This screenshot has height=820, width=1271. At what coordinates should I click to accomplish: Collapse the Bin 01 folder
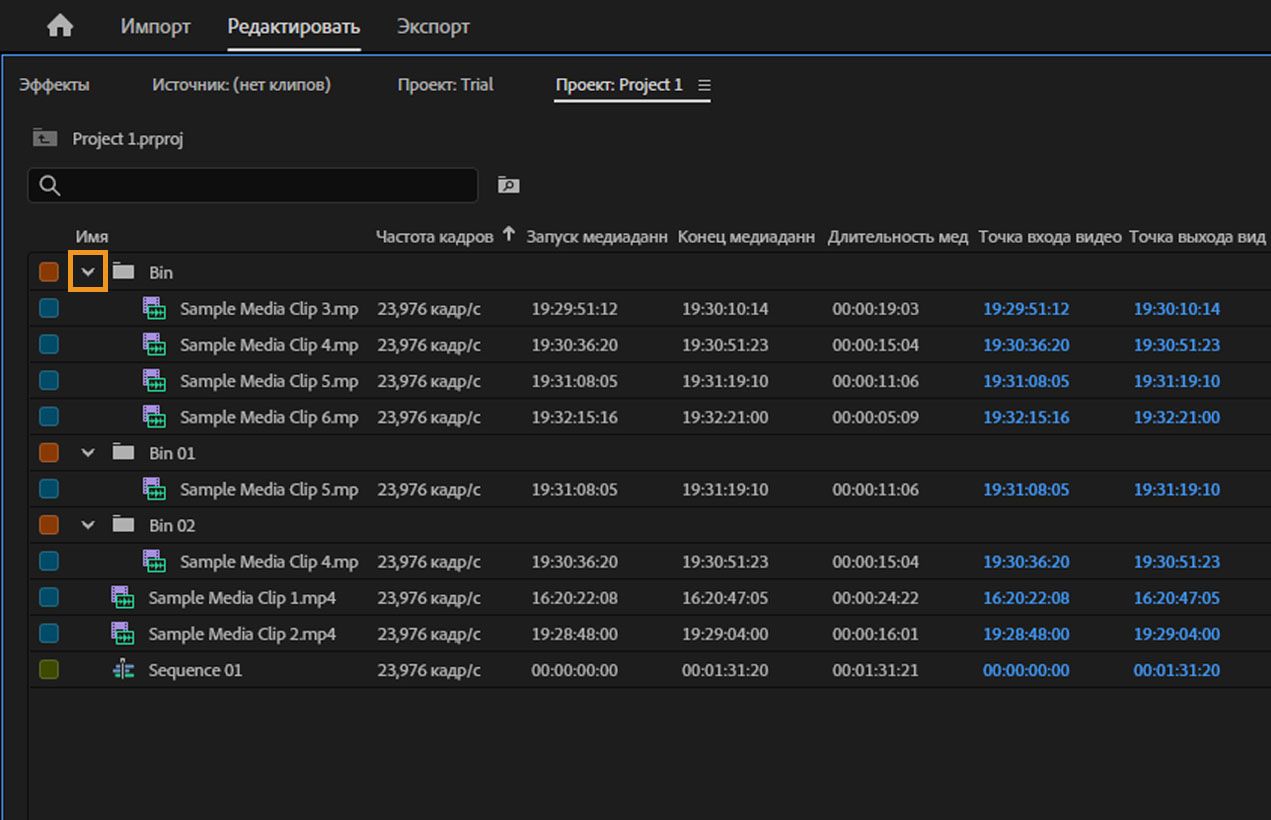point(88,453)
